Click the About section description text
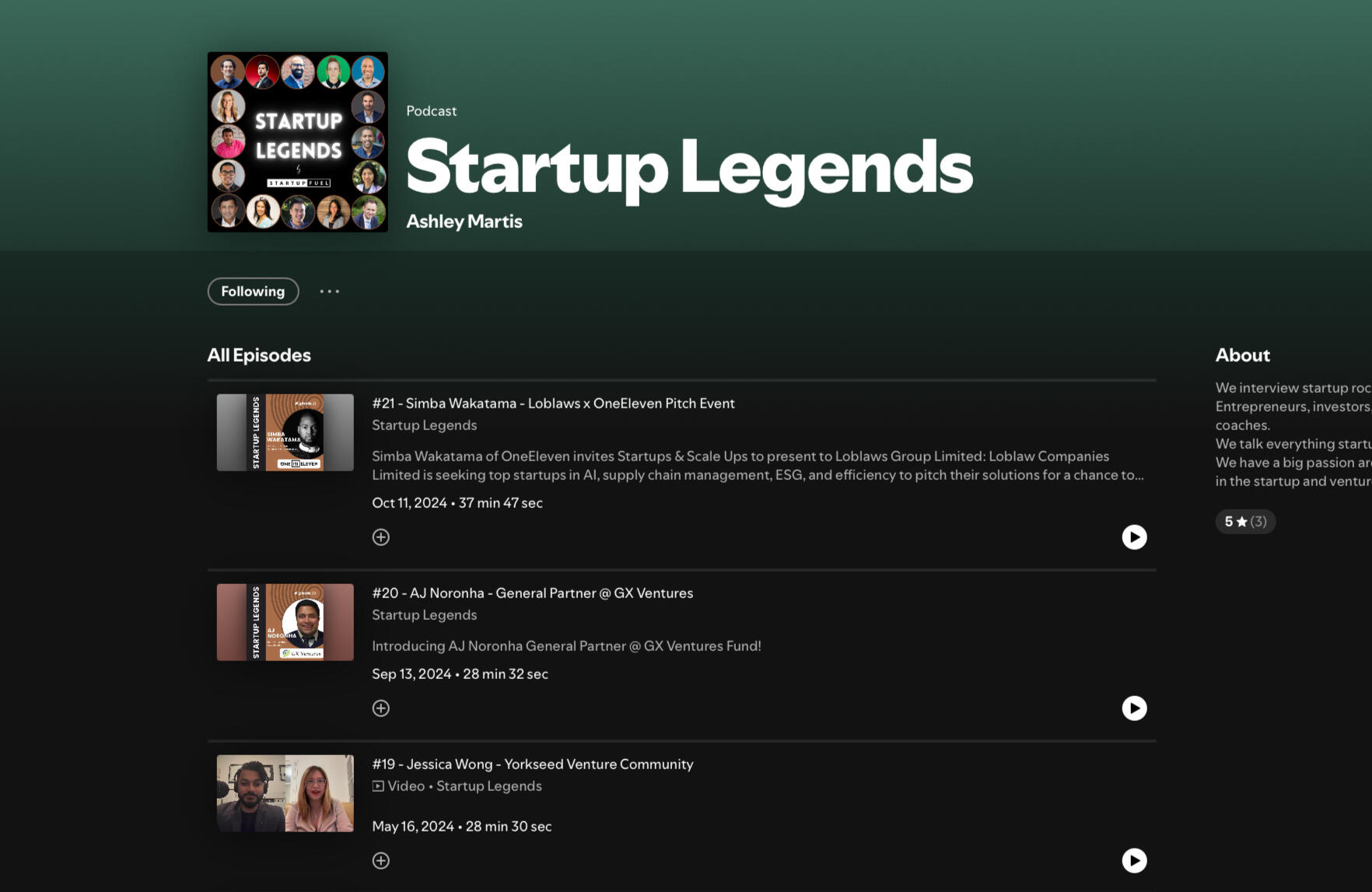 pyautogui.click(x=1292, y=434)
